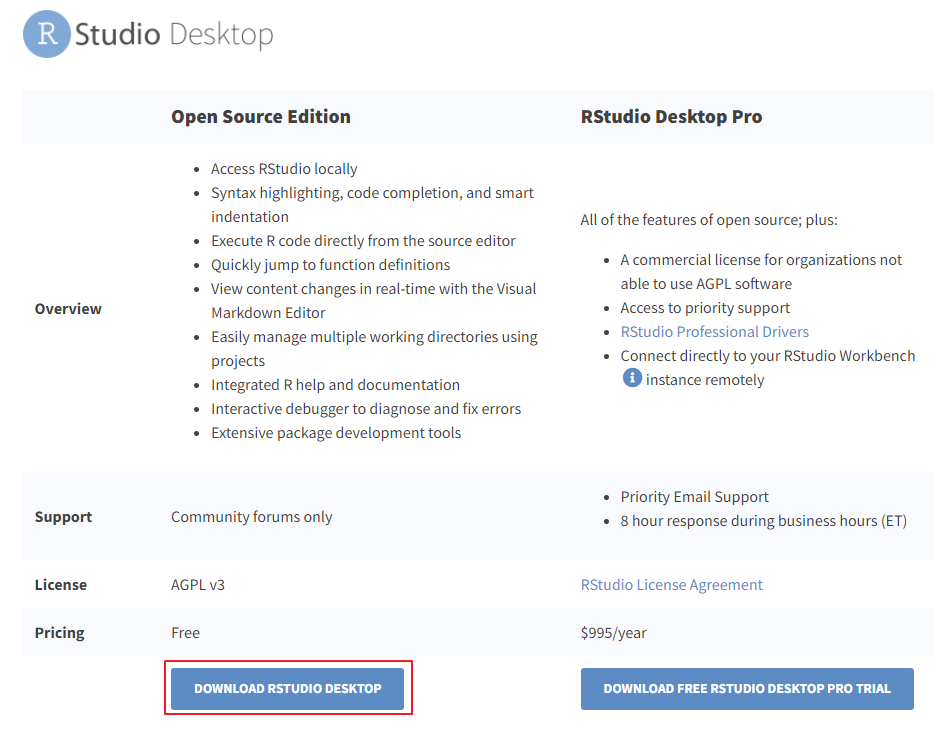945x732 pixels.
Task: Click the RStudio logo circle icon
Action: click(x=47, y=34)
